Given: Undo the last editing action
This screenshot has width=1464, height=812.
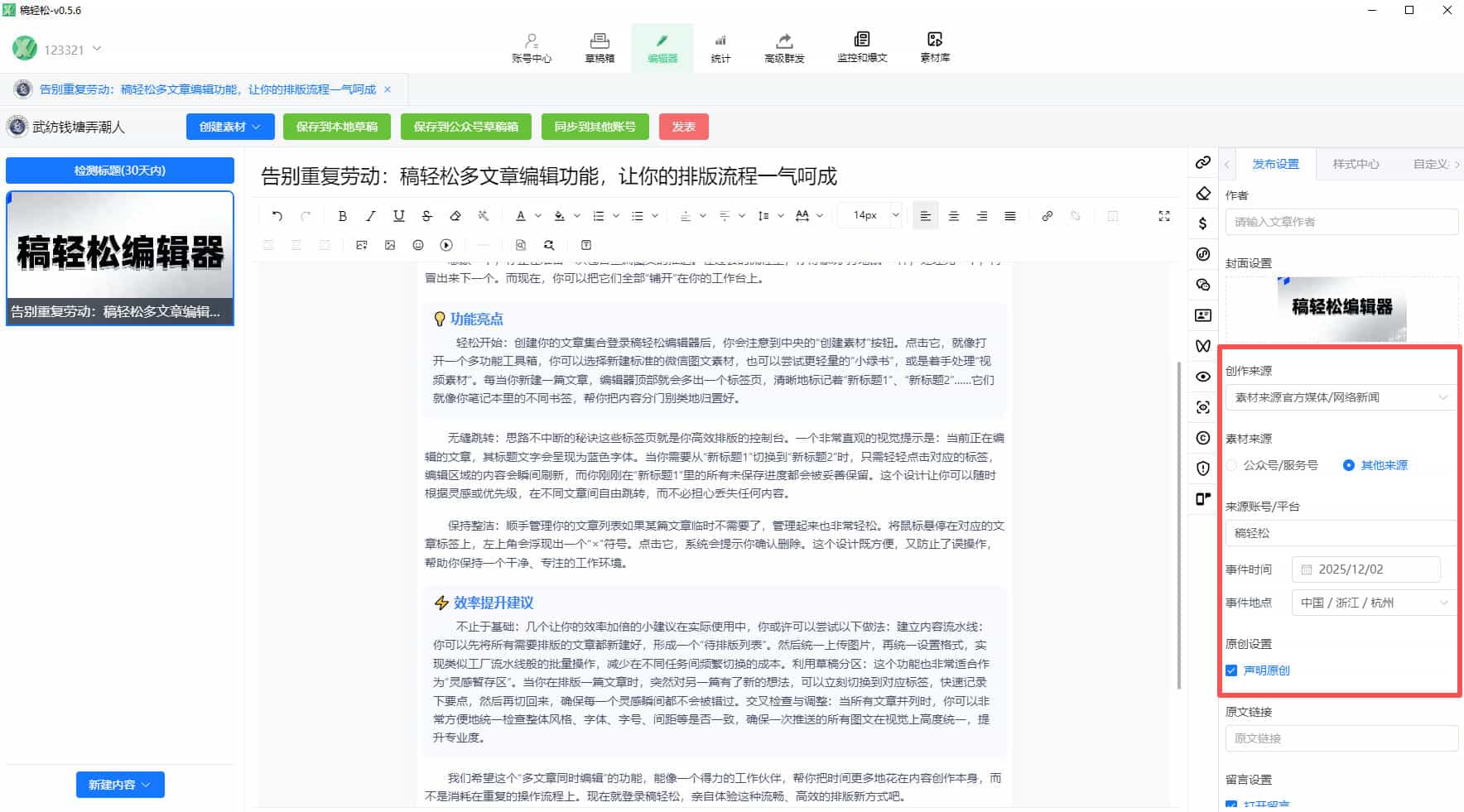Looking at the screenshot, I should [277, 215].
